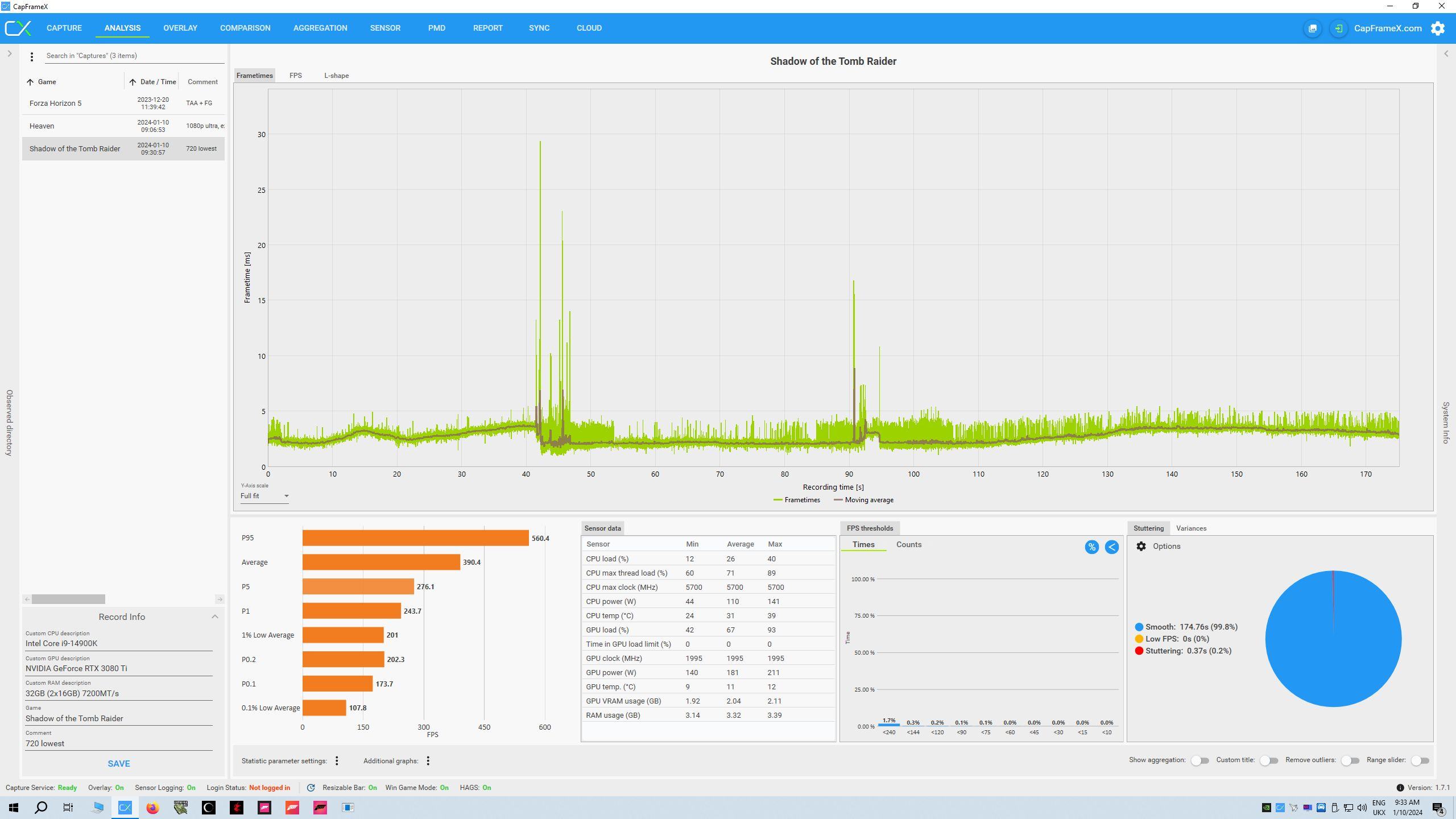
Task: Click the refresh icon in status bar
Action: (x=311, y=788)
